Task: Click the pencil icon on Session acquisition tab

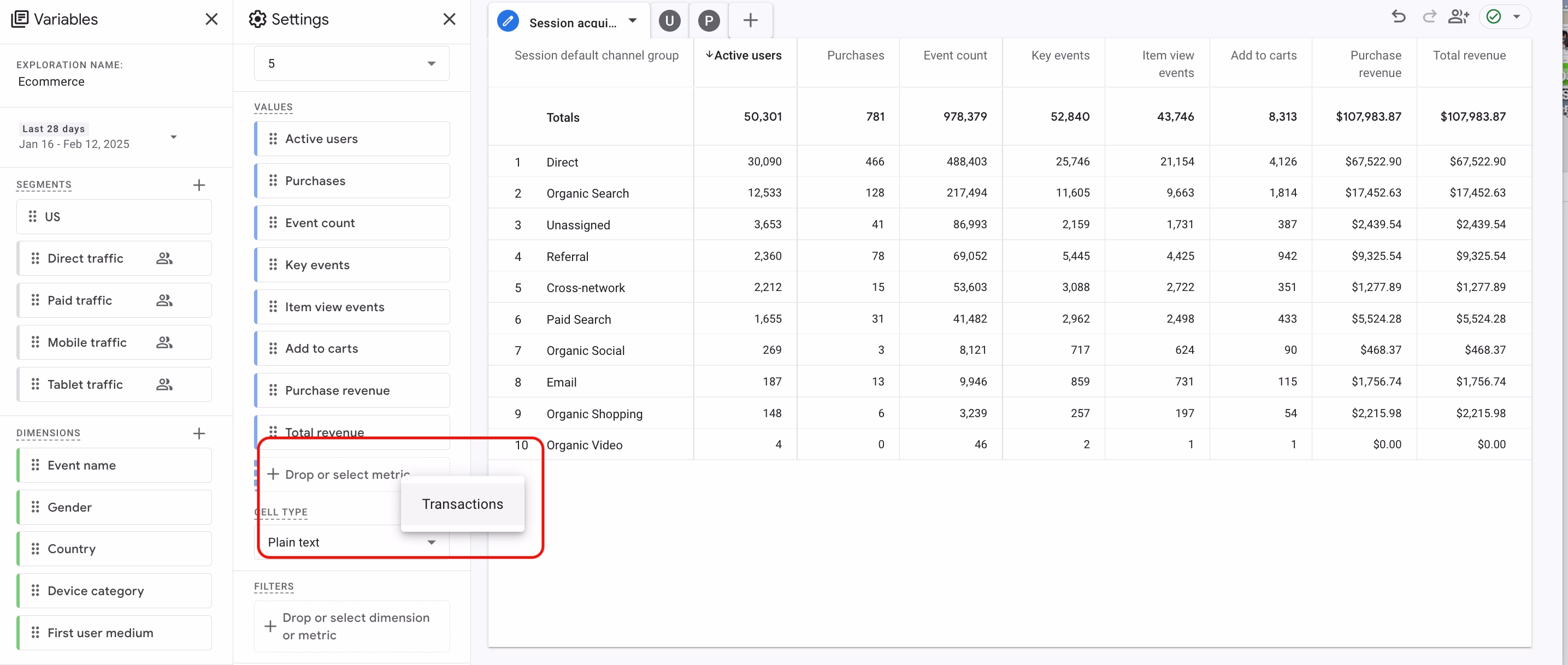Action: 507,20
